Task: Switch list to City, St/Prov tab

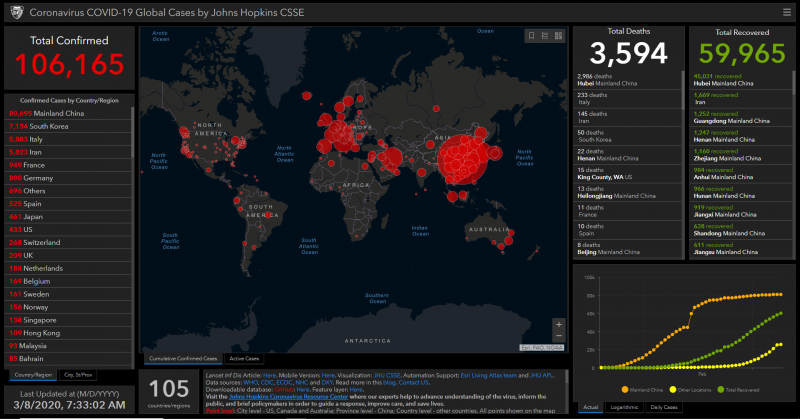Action: pos(78,375)
